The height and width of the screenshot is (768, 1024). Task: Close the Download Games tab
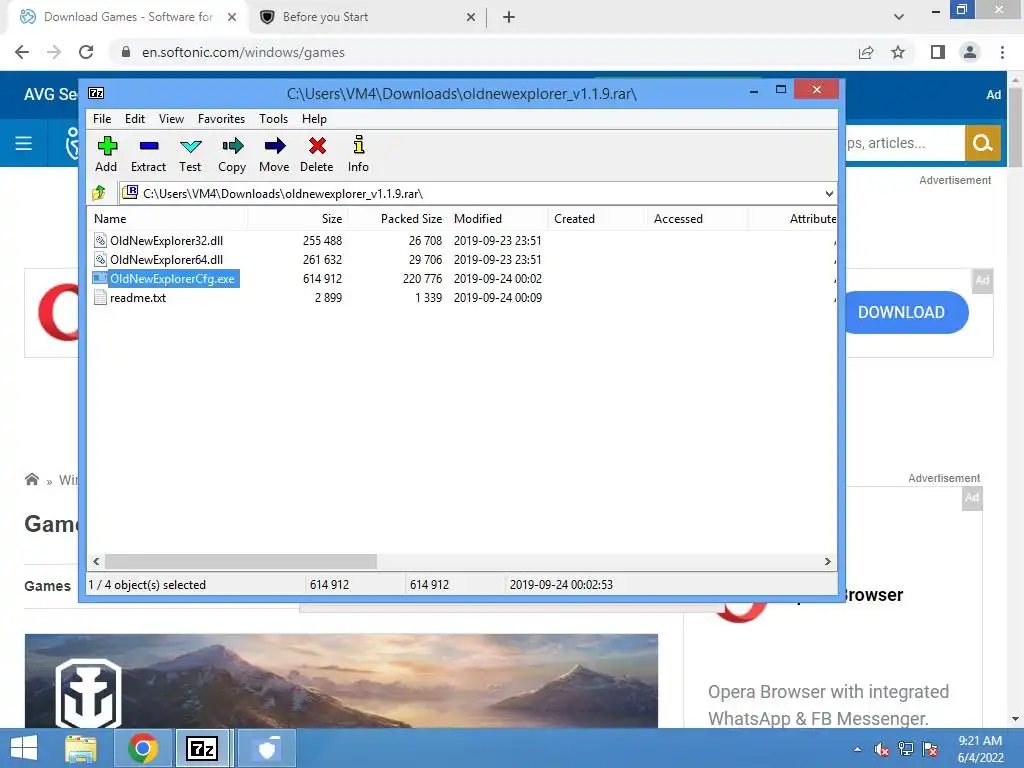point(232,17)
